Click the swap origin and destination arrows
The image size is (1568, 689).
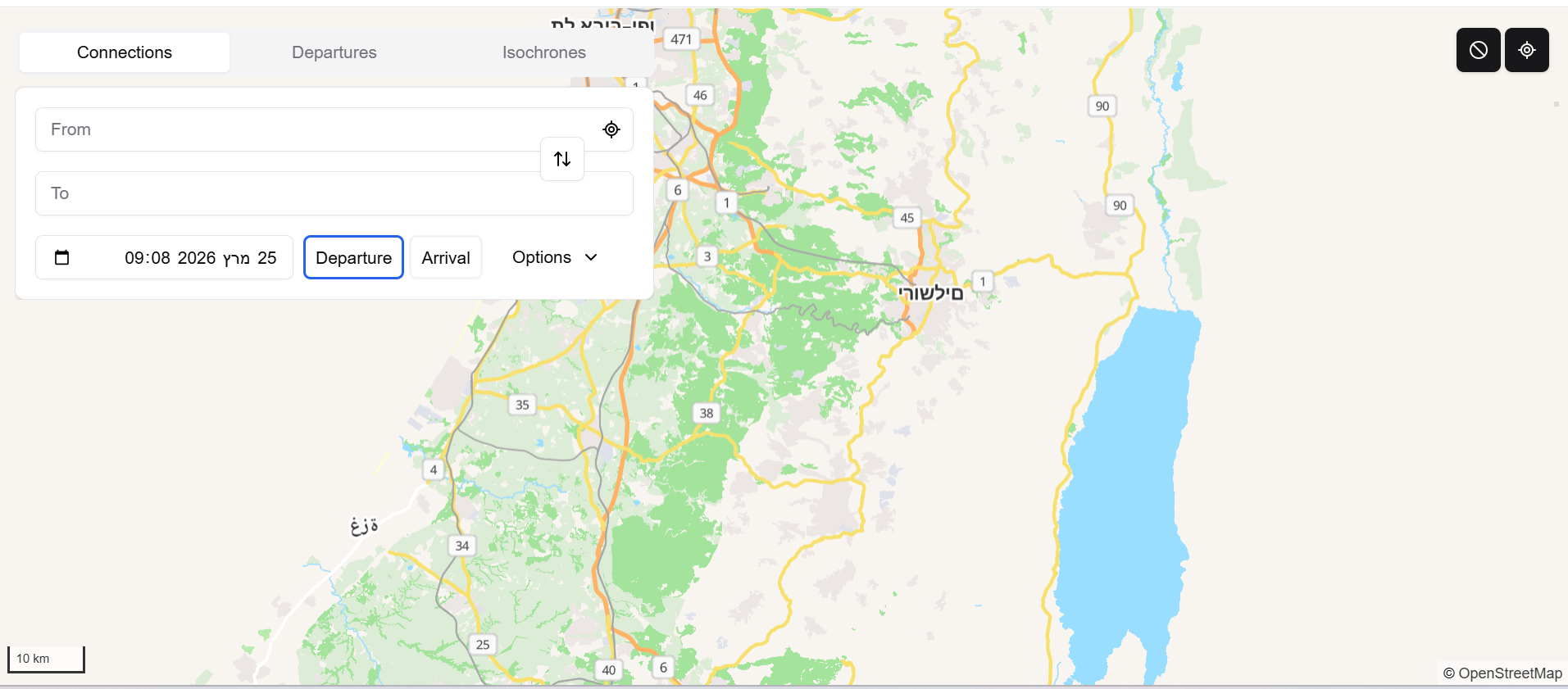pos(562,159)
